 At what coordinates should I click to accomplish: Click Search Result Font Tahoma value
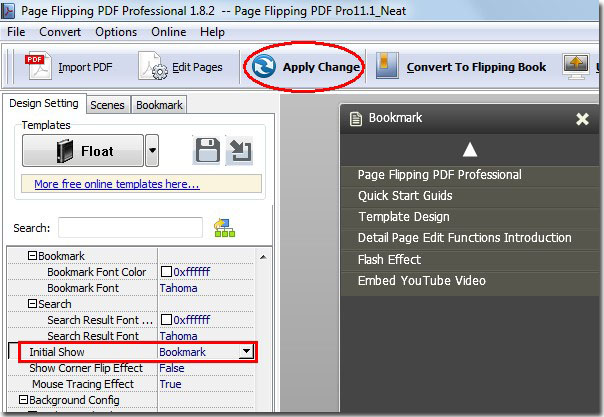click(178, 336)
